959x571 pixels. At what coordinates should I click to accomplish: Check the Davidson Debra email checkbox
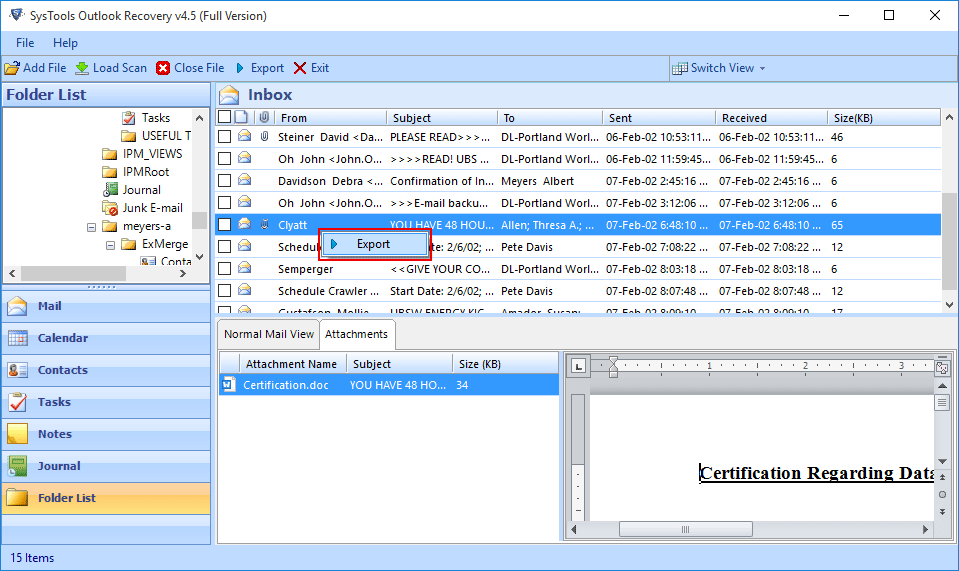224,180
